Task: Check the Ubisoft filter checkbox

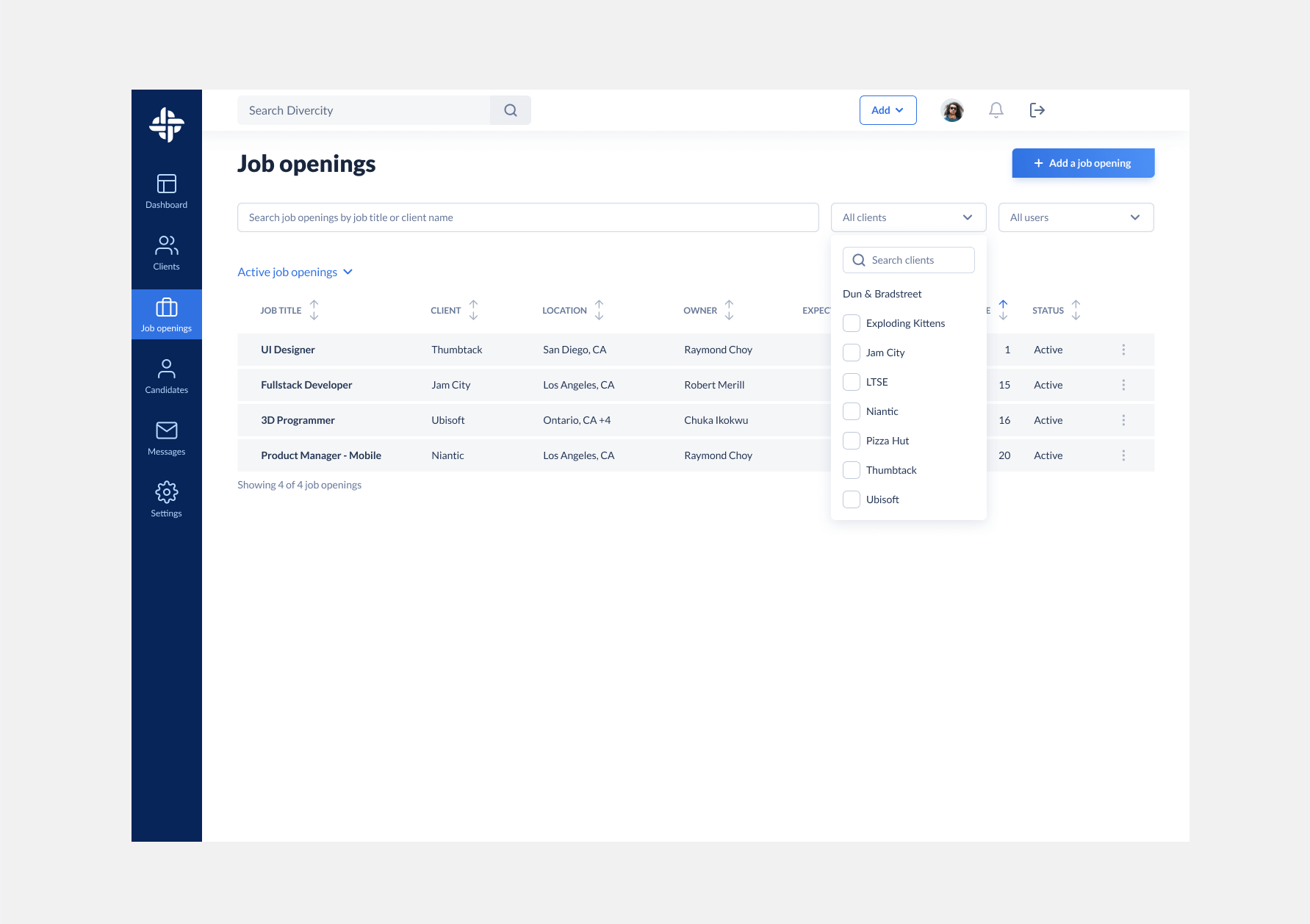Action: [852, 499]
